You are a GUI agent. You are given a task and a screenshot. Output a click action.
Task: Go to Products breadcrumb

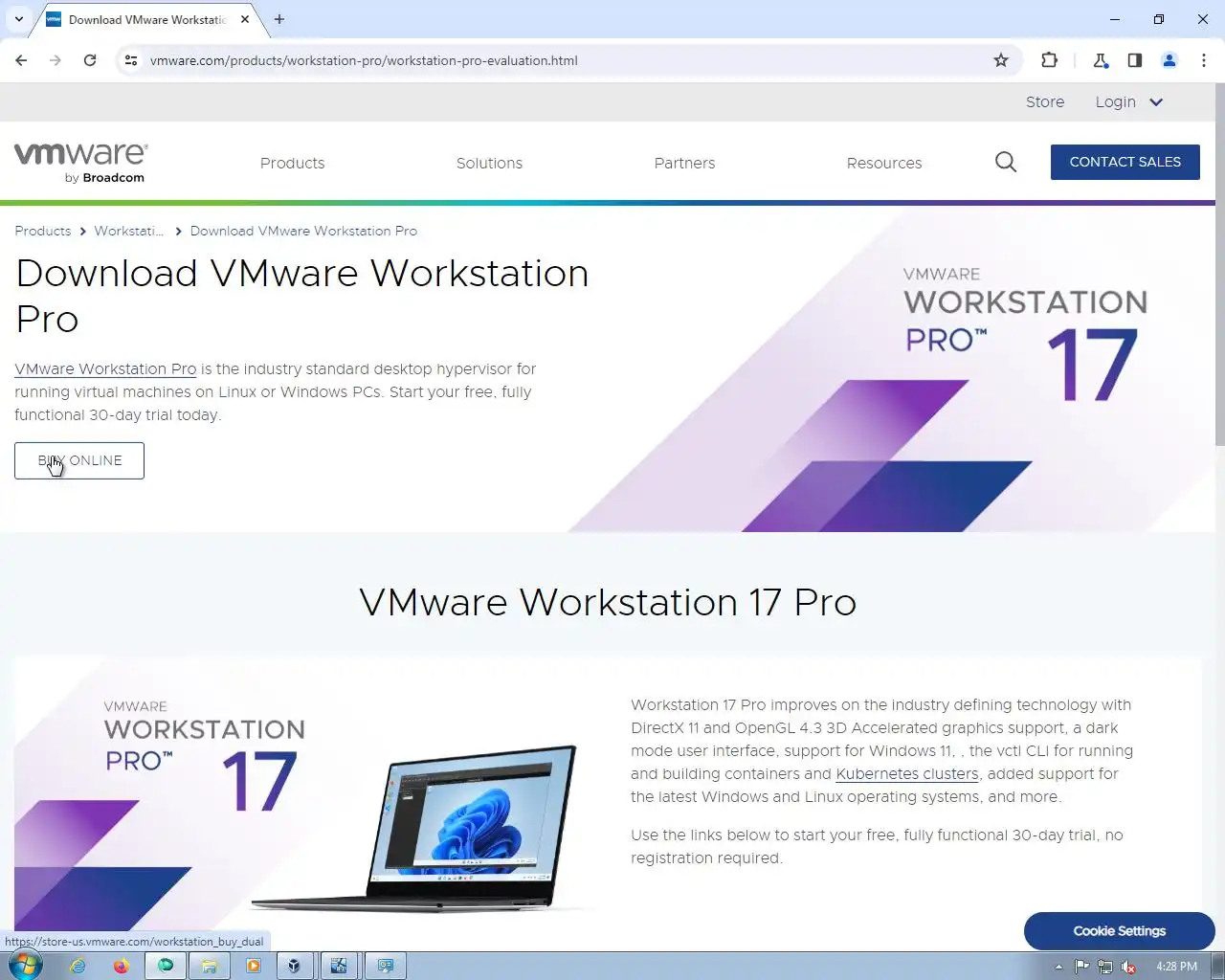(43, 231)
